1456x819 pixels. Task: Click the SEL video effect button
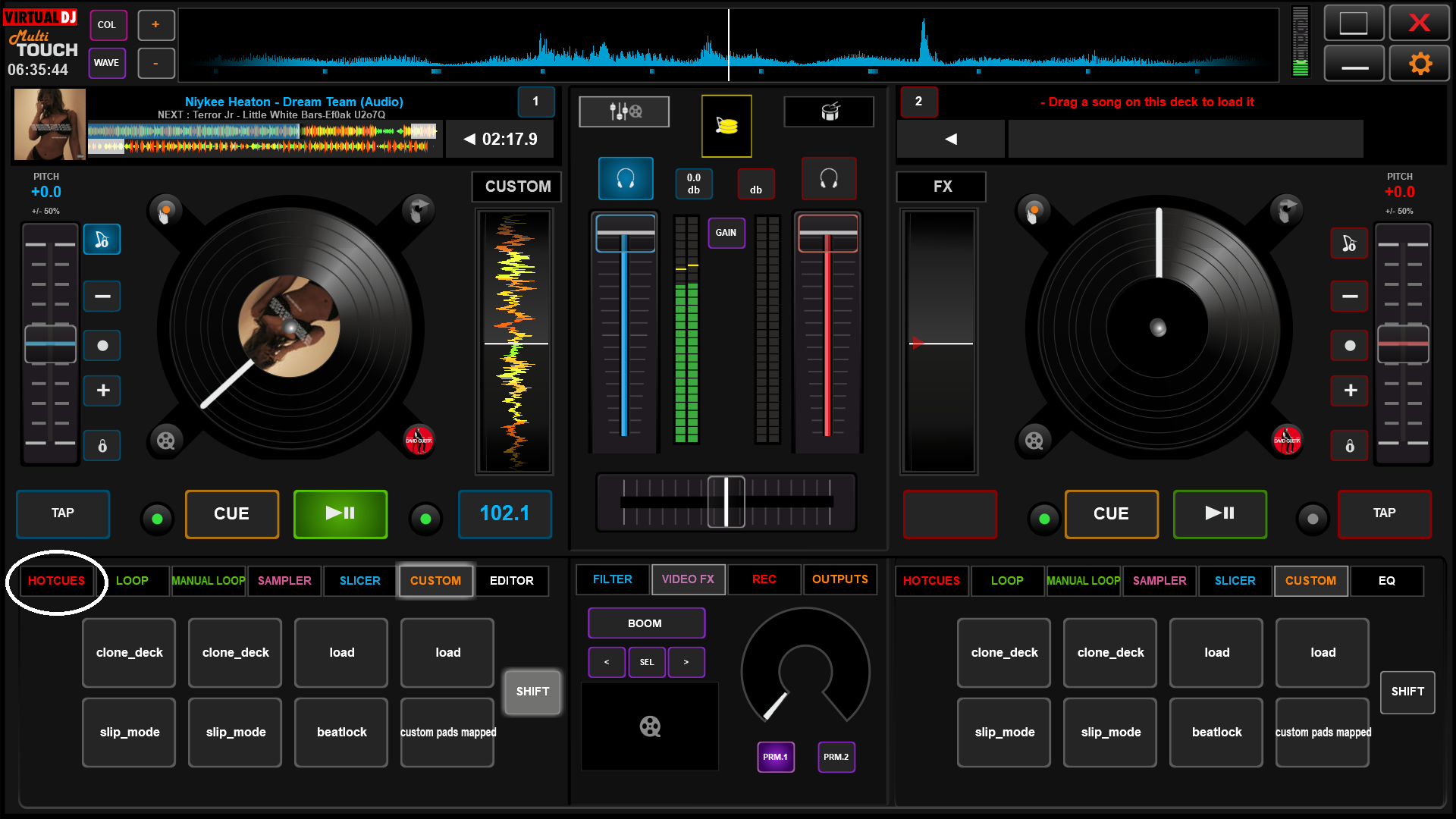[647, 662]
